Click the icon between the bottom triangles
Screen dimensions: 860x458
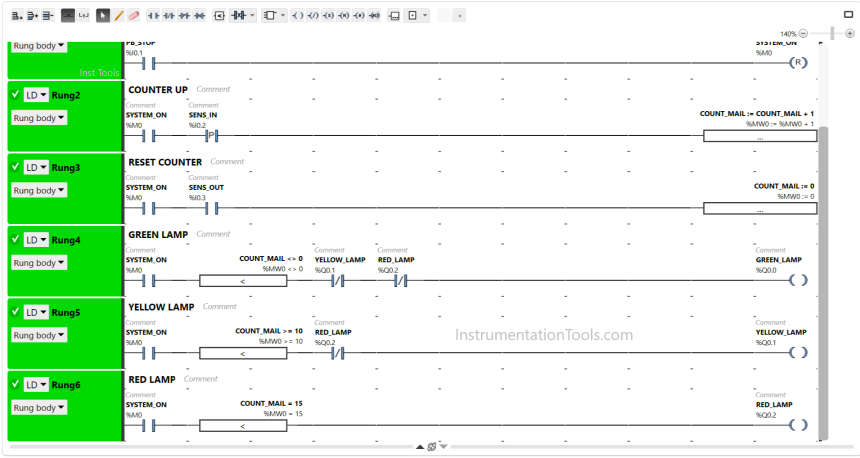tap(432, 447)
